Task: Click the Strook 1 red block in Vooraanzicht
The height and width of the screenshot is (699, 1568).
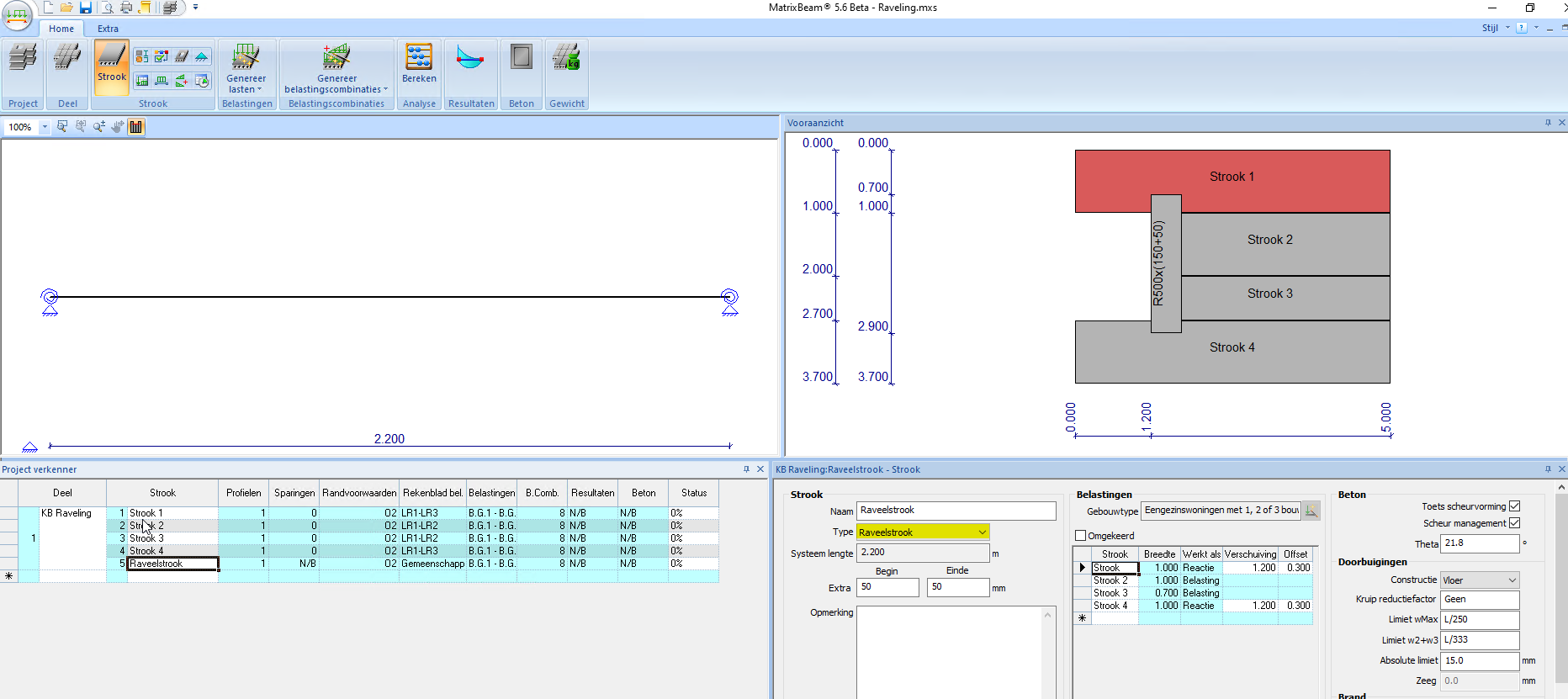Action: (x=1232, y=181)
